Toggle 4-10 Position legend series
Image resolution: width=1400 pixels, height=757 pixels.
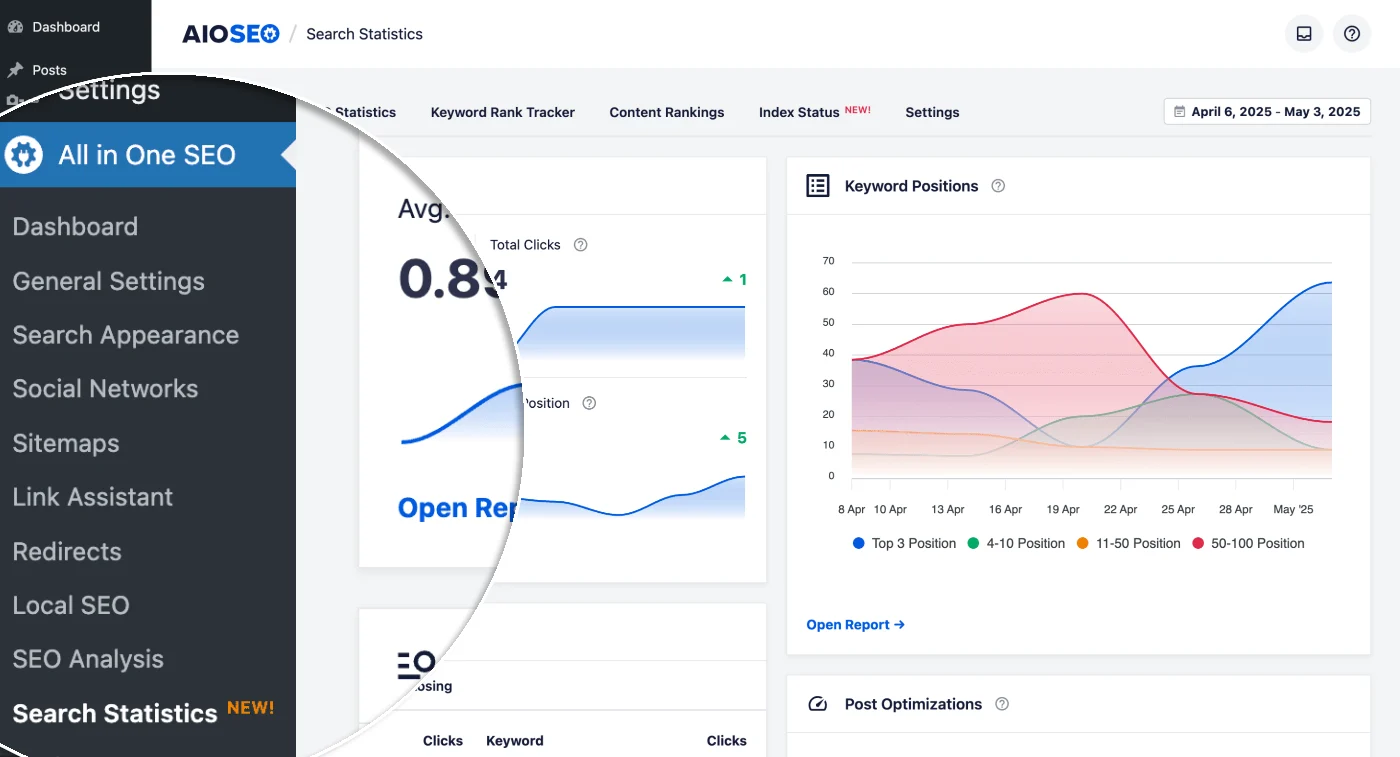(x=1016, y=543)
